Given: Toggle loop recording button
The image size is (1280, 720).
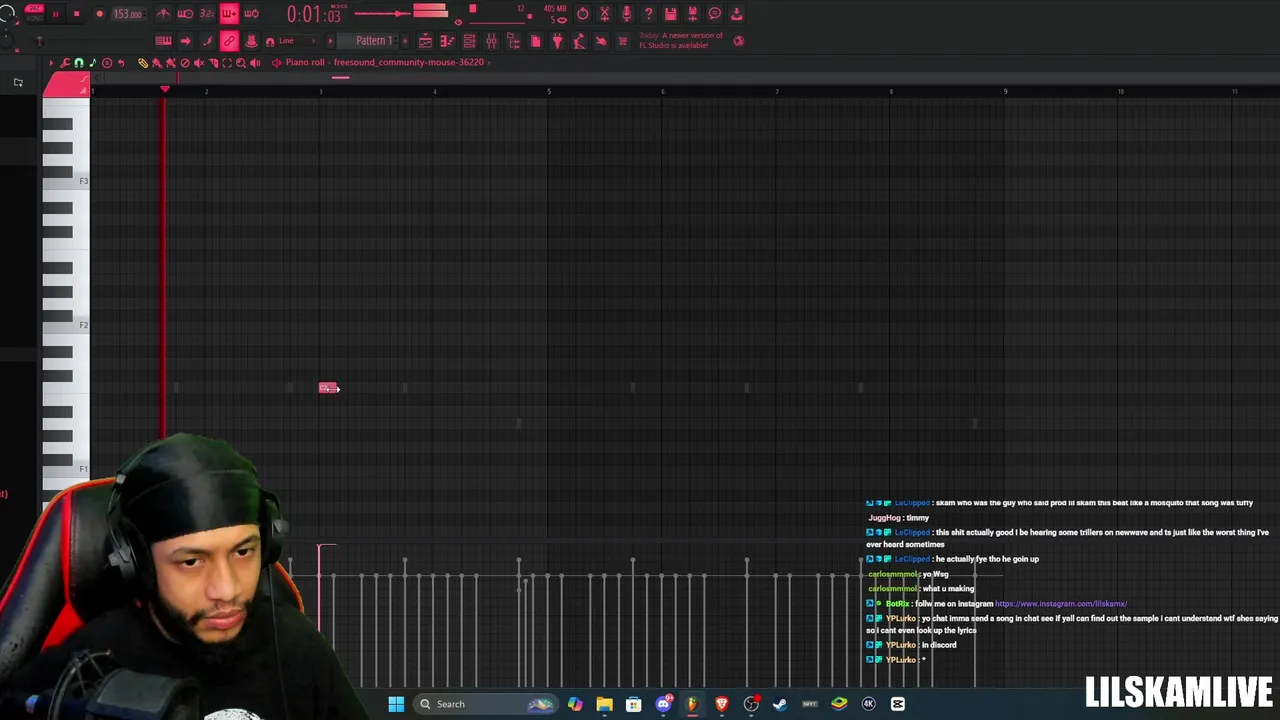Looking at the screenshot, I should pyautogui.click(x=251, y=14).
